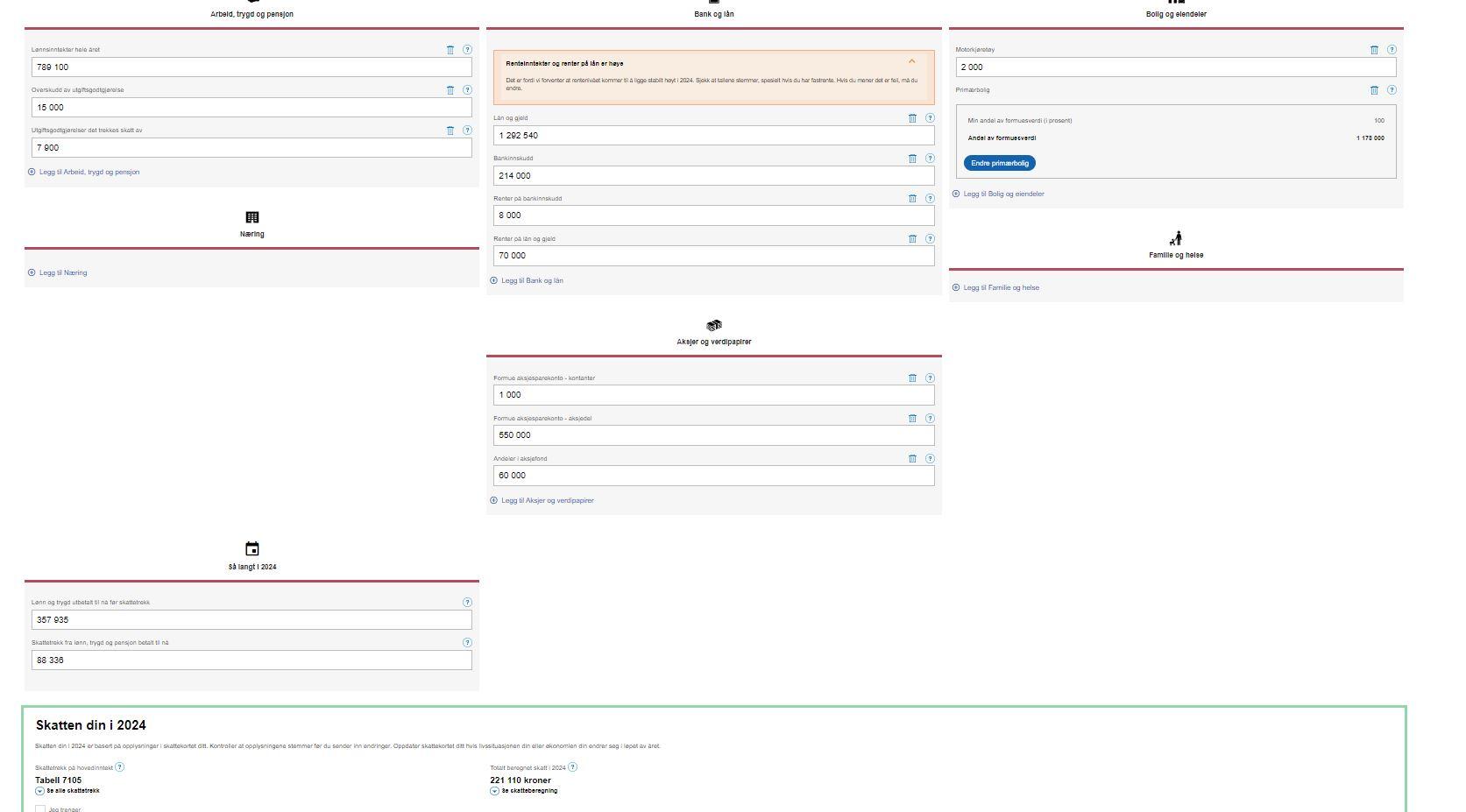Screen dimensions: 1466x812
Task: Help icon for Utgiftsgodtgjørelser det trekkes skatt av
Action: pyautogui.click(x=467, y=131)
